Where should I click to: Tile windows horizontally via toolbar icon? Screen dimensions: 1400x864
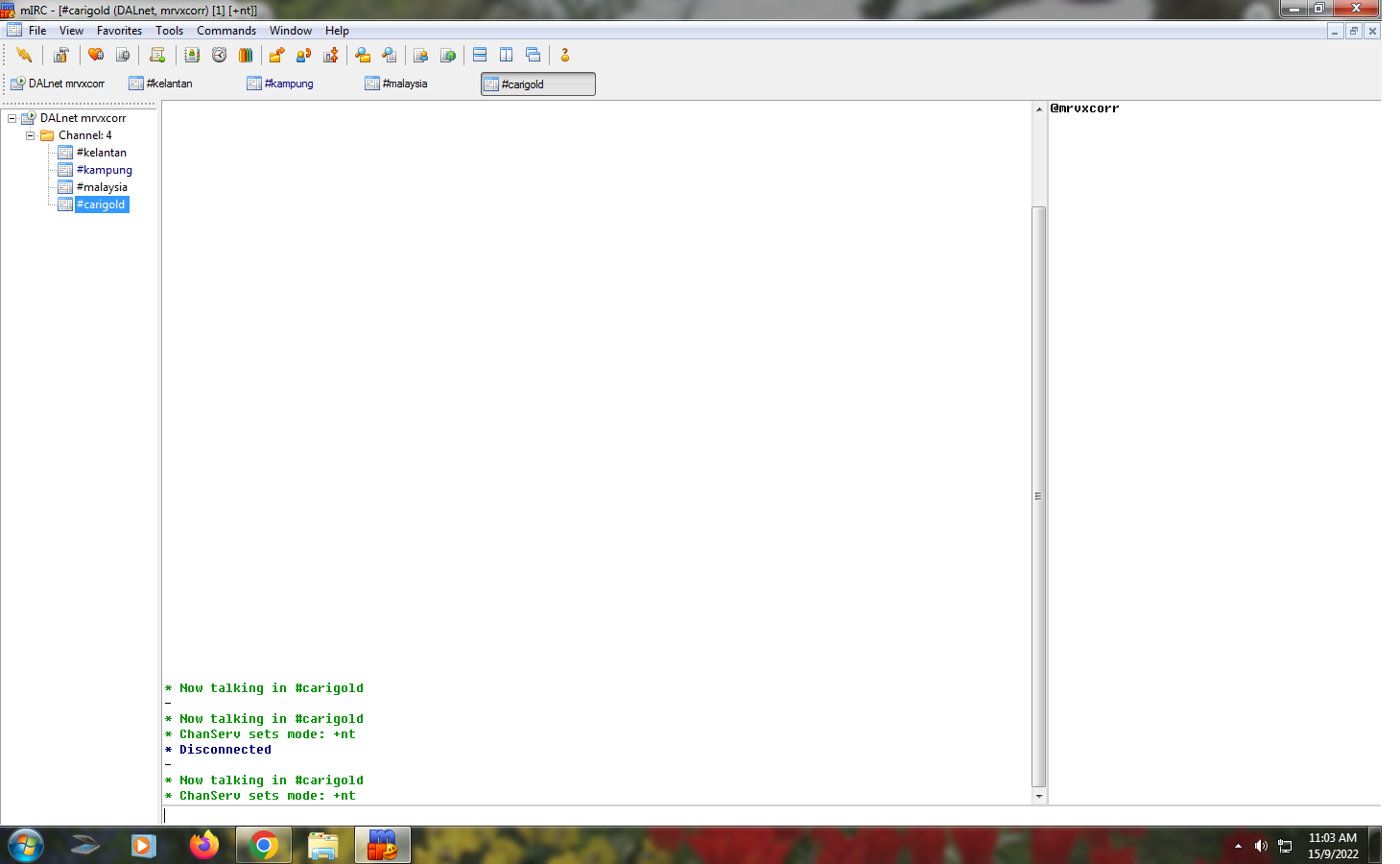(x=480, y=55)
